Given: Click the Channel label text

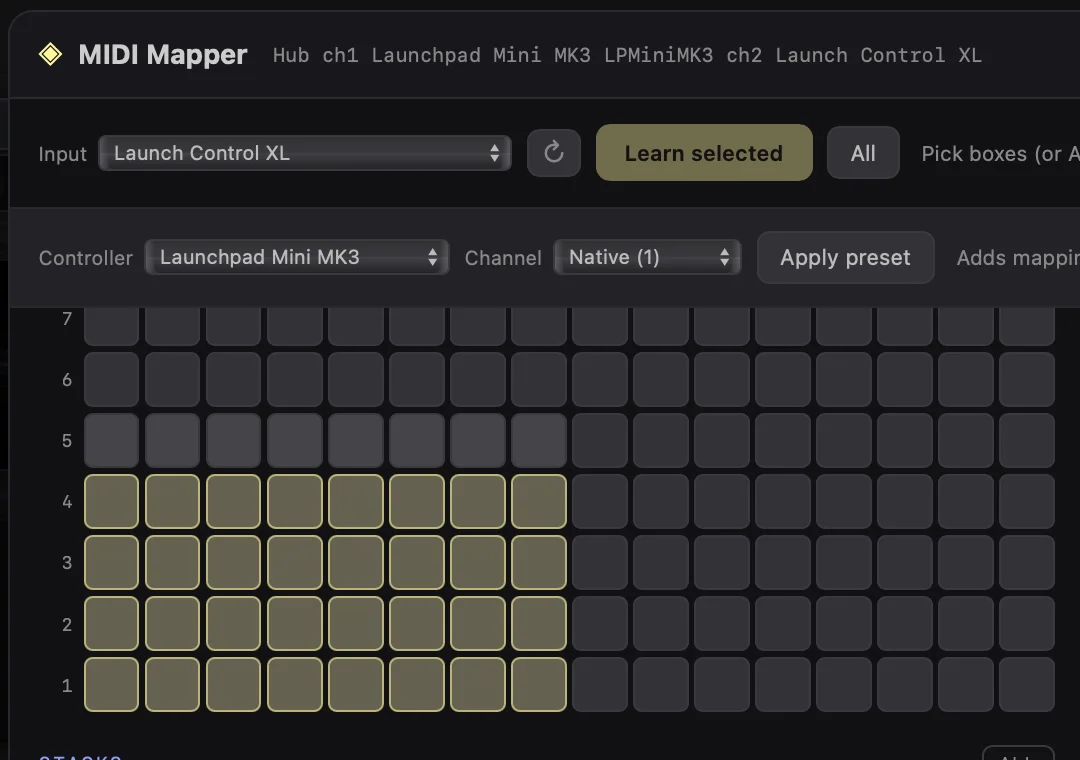Looking at the screenshot, I should [503, 258].
